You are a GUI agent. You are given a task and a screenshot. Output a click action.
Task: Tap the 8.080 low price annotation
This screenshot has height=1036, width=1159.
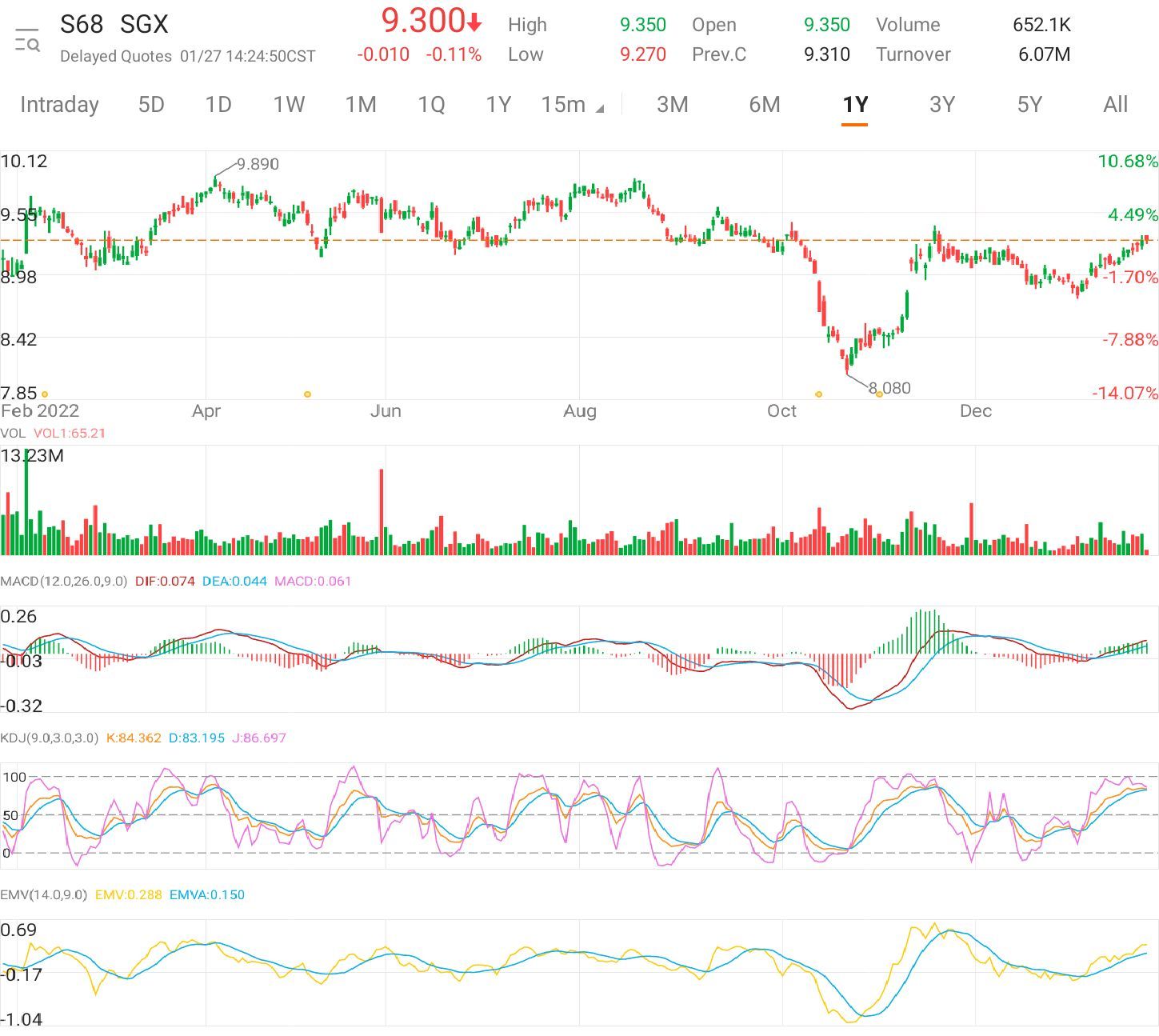(x=889, y=388)
